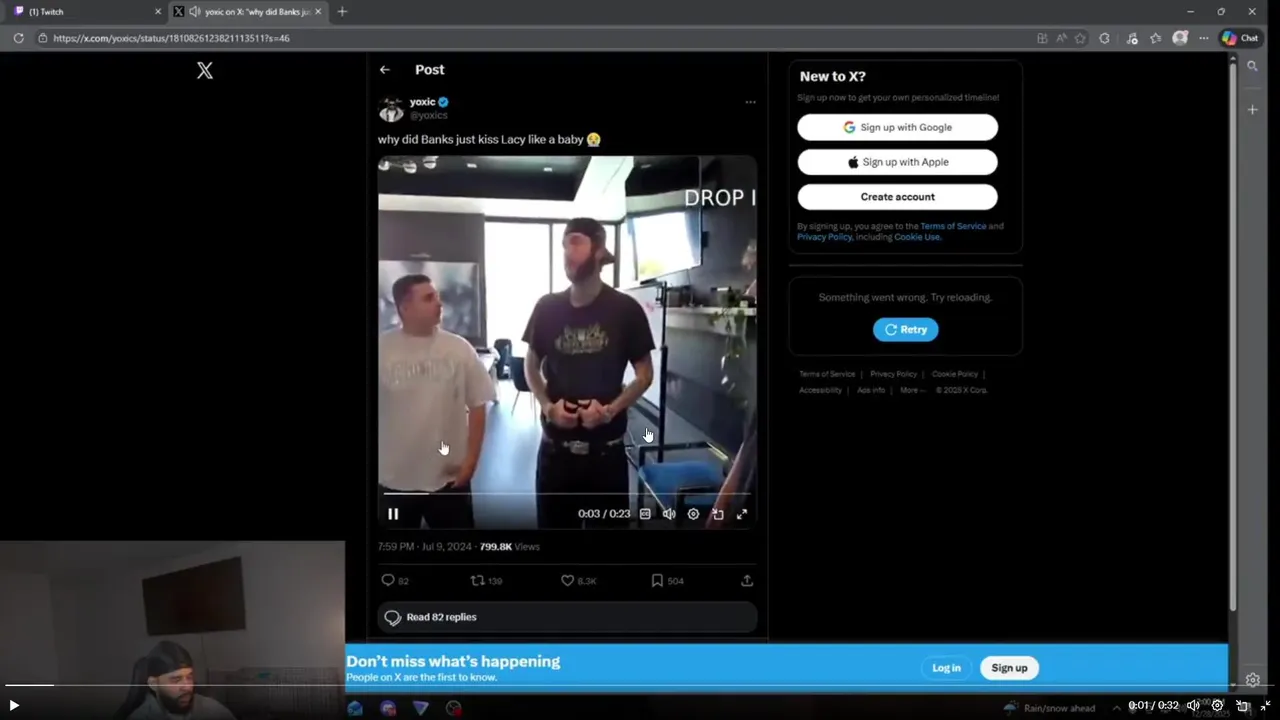
Task: Enter picture-in-picture for tweet video
Action: pyautogui.click(x=717, y=514)
